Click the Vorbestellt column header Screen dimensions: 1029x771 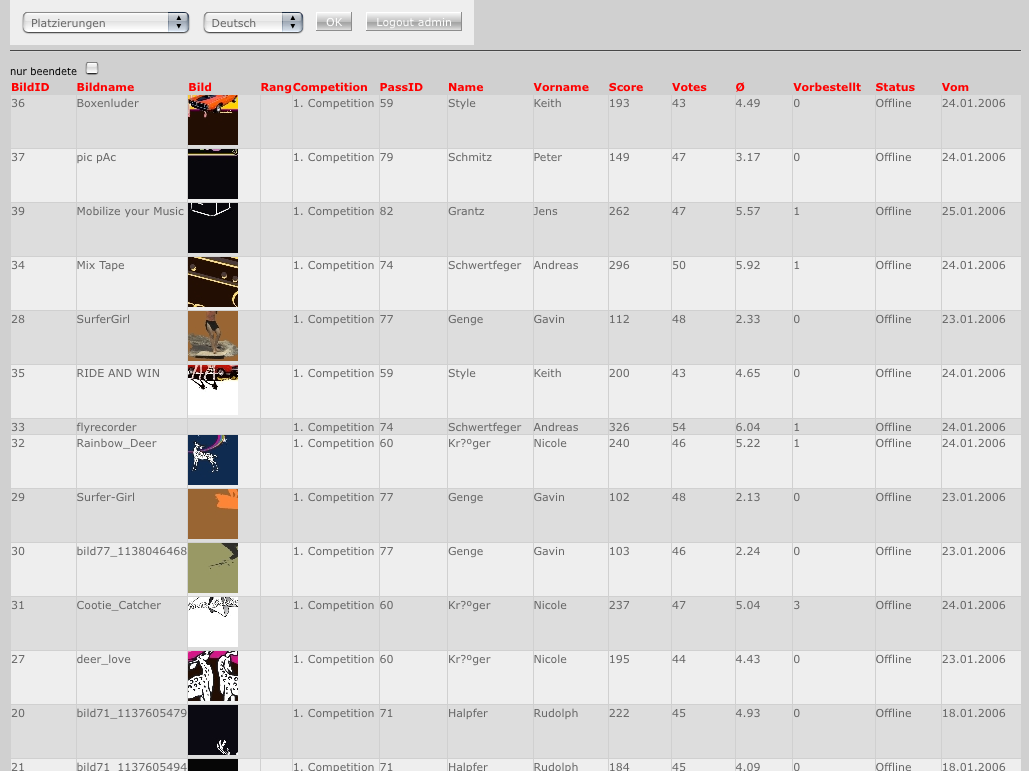tap(826, 87)
